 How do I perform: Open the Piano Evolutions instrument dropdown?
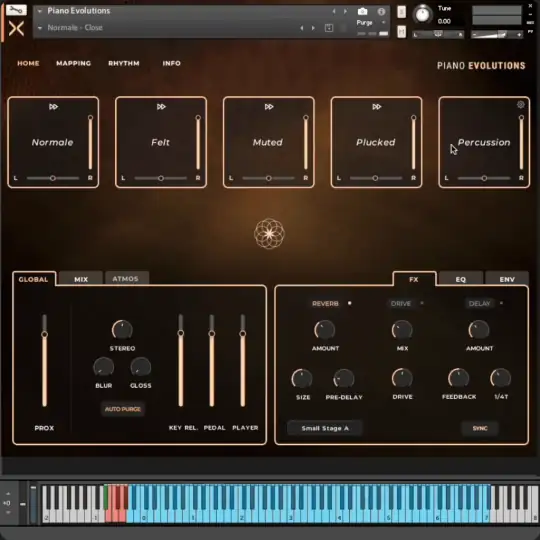point(40,11)
